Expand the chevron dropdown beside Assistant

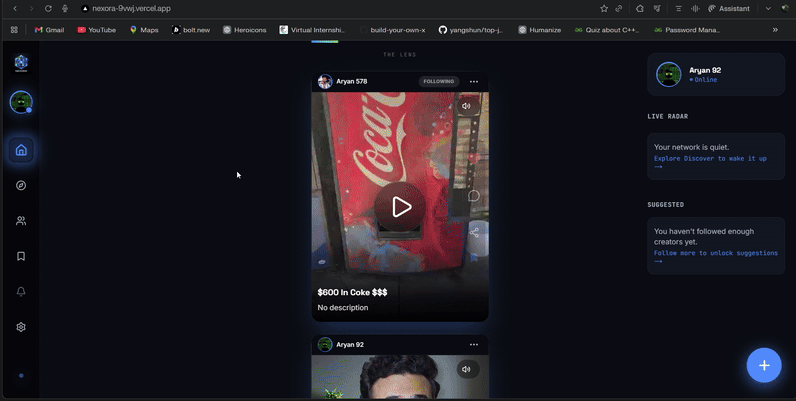(x=768, y=9)
